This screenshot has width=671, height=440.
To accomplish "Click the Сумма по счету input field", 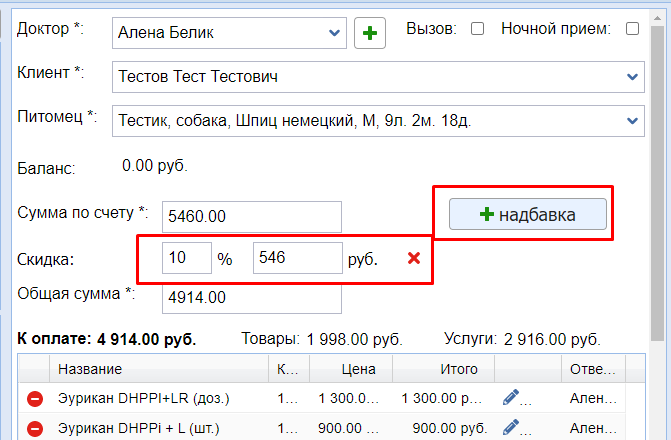I will pos(254,216).
